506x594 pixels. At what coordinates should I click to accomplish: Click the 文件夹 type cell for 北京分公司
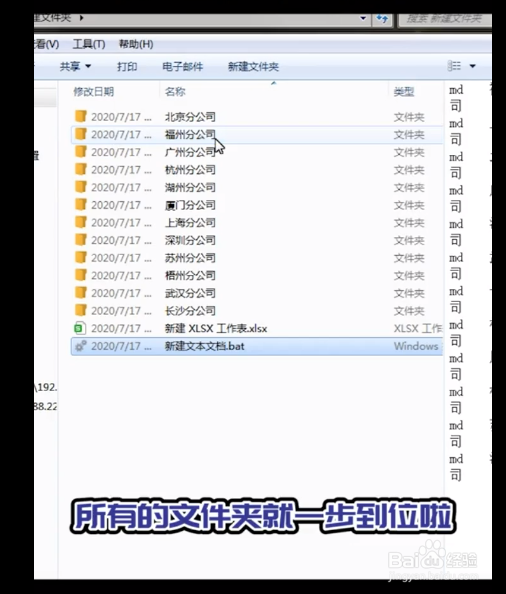coord(409,117)
